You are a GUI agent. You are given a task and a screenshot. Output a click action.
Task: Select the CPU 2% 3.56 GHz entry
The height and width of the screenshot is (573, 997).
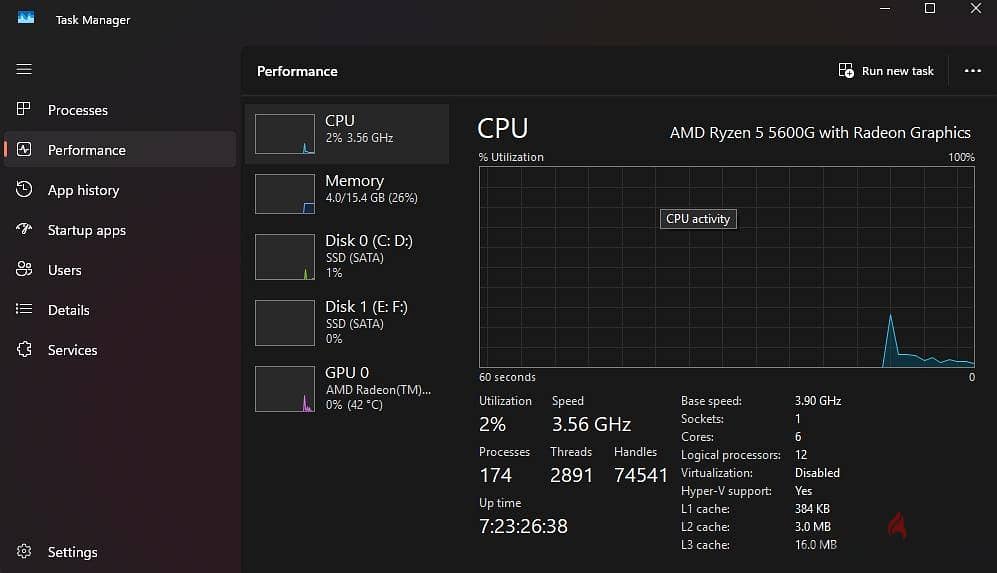click(x=347, y=134)
